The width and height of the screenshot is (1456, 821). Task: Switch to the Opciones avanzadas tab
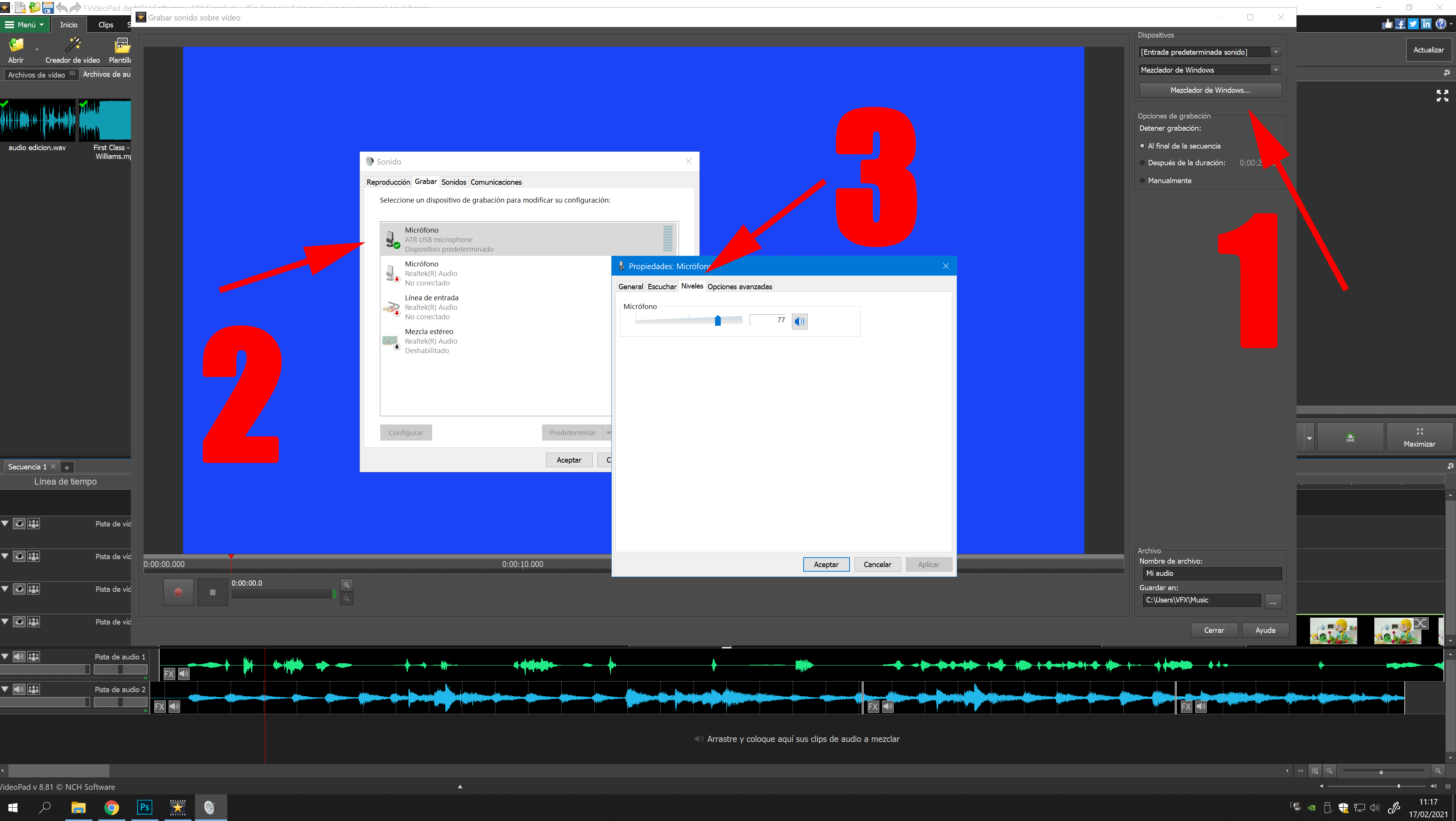(x=739, y=287)
